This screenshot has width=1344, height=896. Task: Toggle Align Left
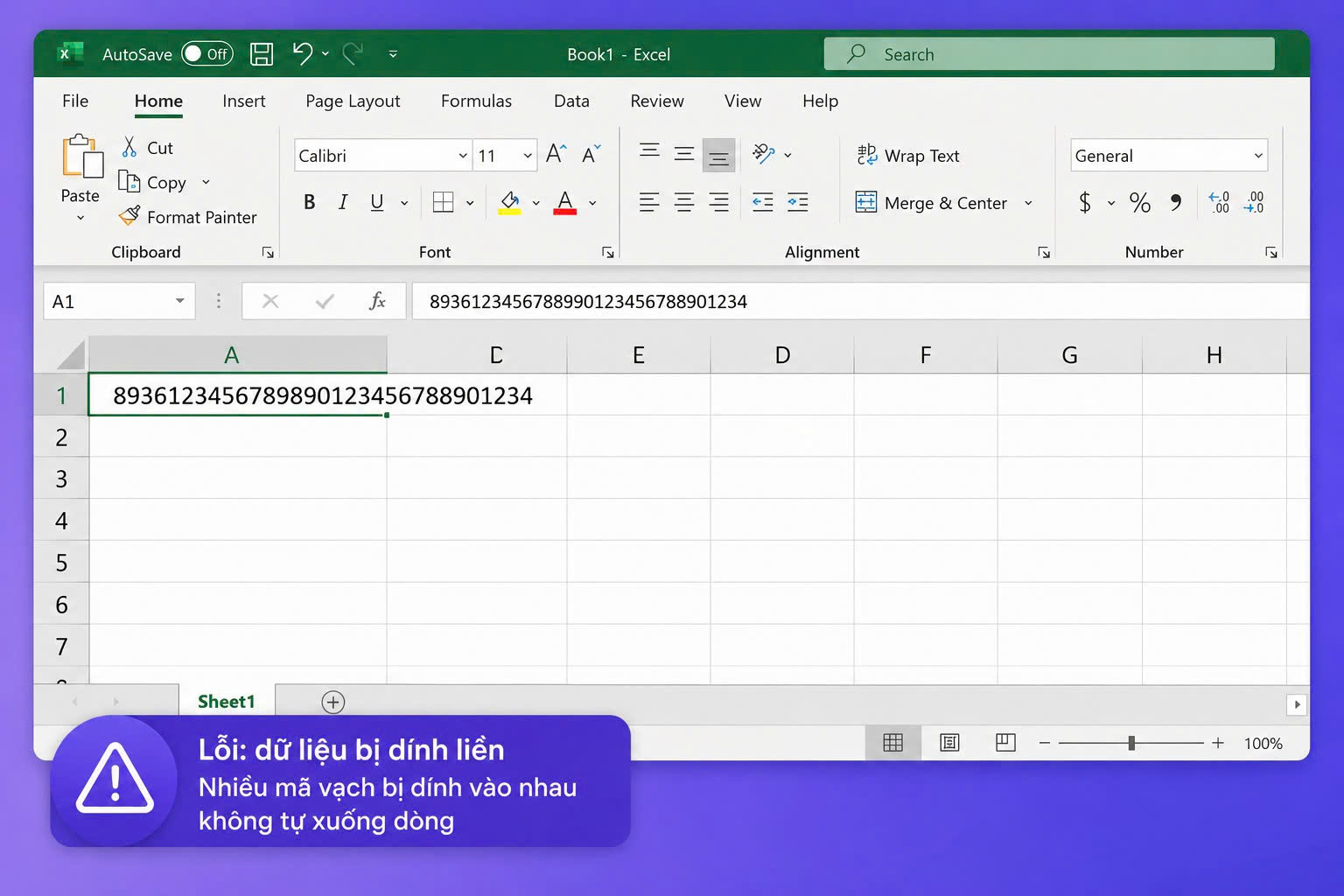(649, 202)
